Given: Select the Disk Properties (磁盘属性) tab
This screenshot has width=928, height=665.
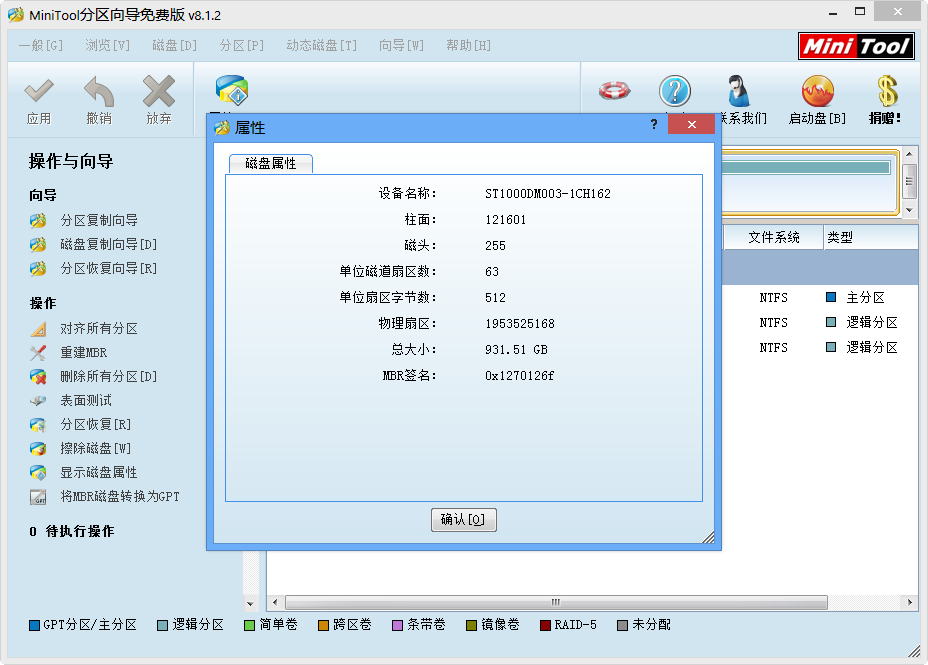Looking at the screenshot, I should coord(270,164).
